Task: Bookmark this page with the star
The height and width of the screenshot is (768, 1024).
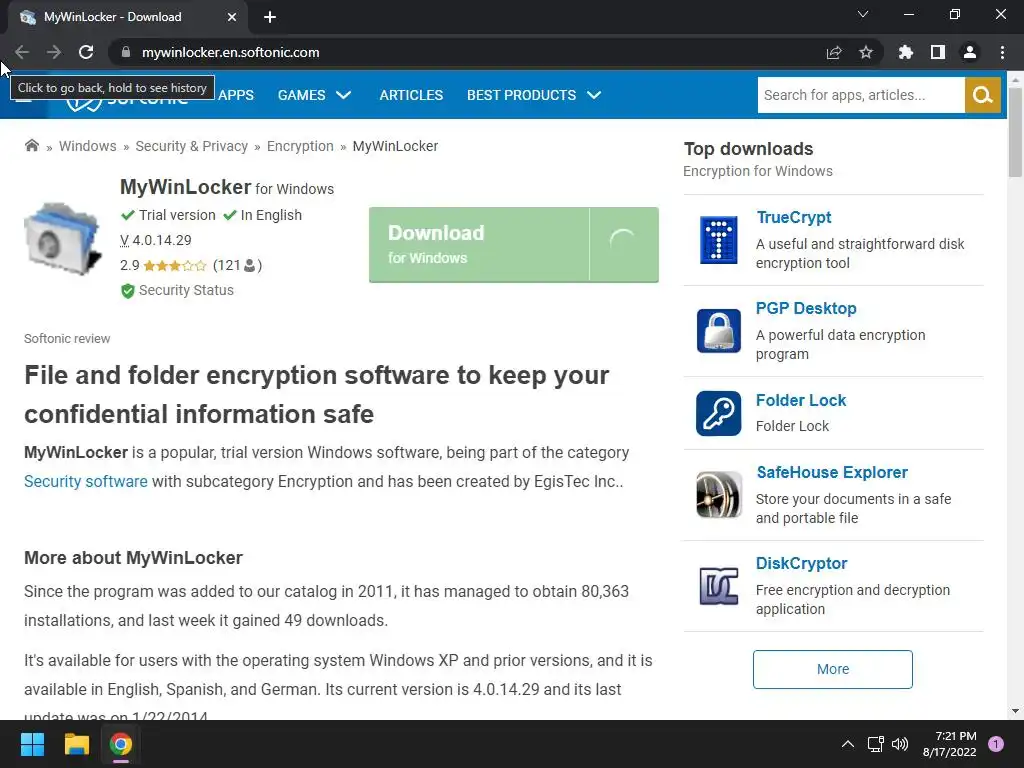Action: (866, 52)
